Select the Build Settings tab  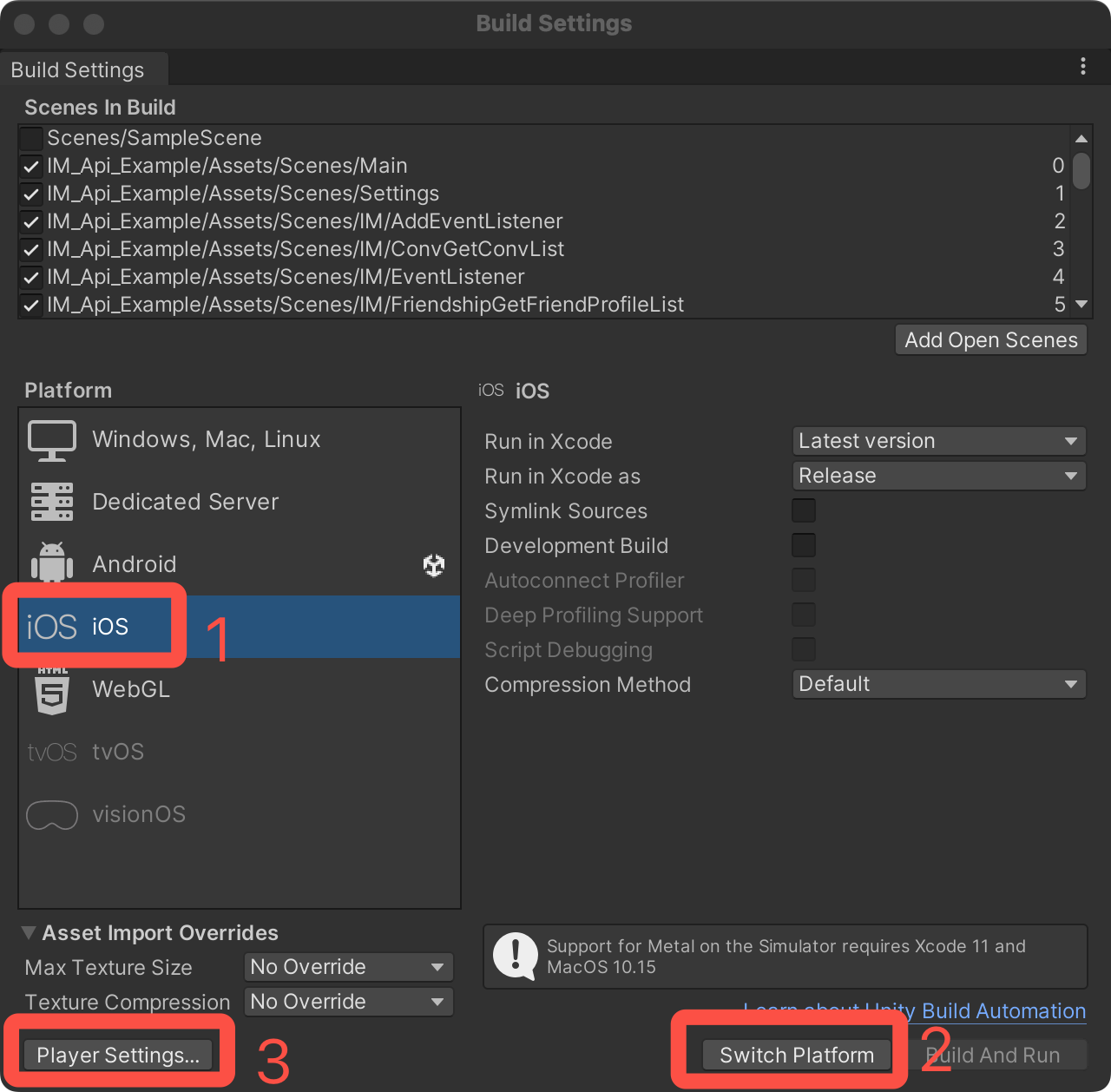(x=78, y=70)
